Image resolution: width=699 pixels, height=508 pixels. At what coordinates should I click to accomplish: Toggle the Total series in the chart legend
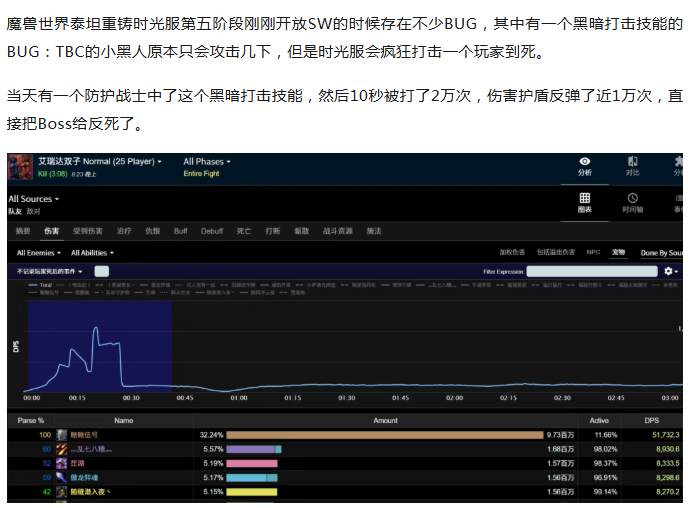tap(40, 285)
